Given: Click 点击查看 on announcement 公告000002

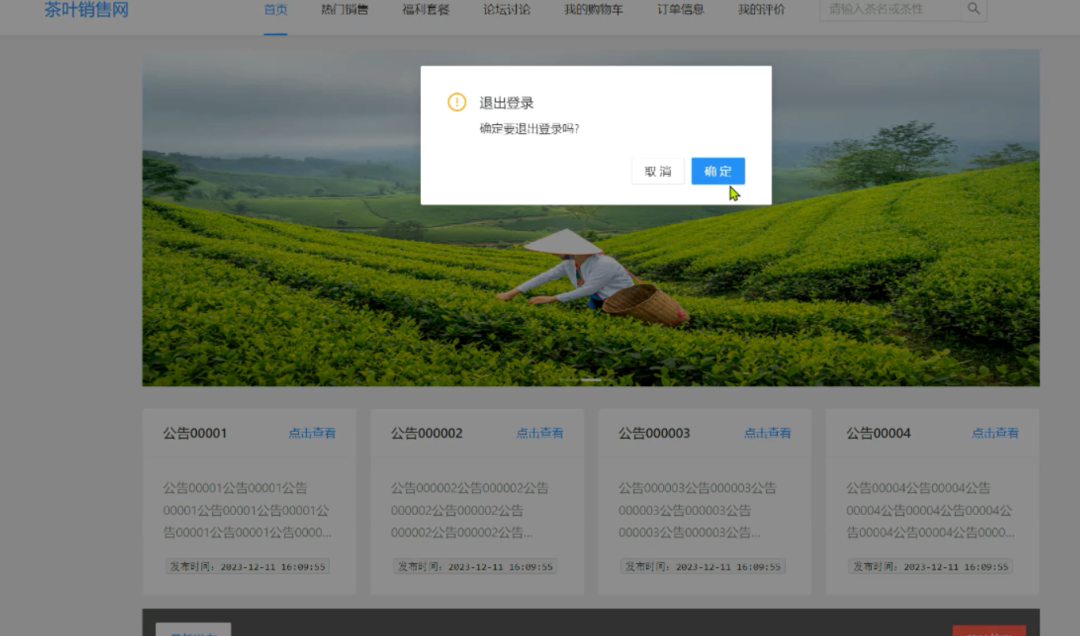Looking at the screenshot, I should point(540,433).
